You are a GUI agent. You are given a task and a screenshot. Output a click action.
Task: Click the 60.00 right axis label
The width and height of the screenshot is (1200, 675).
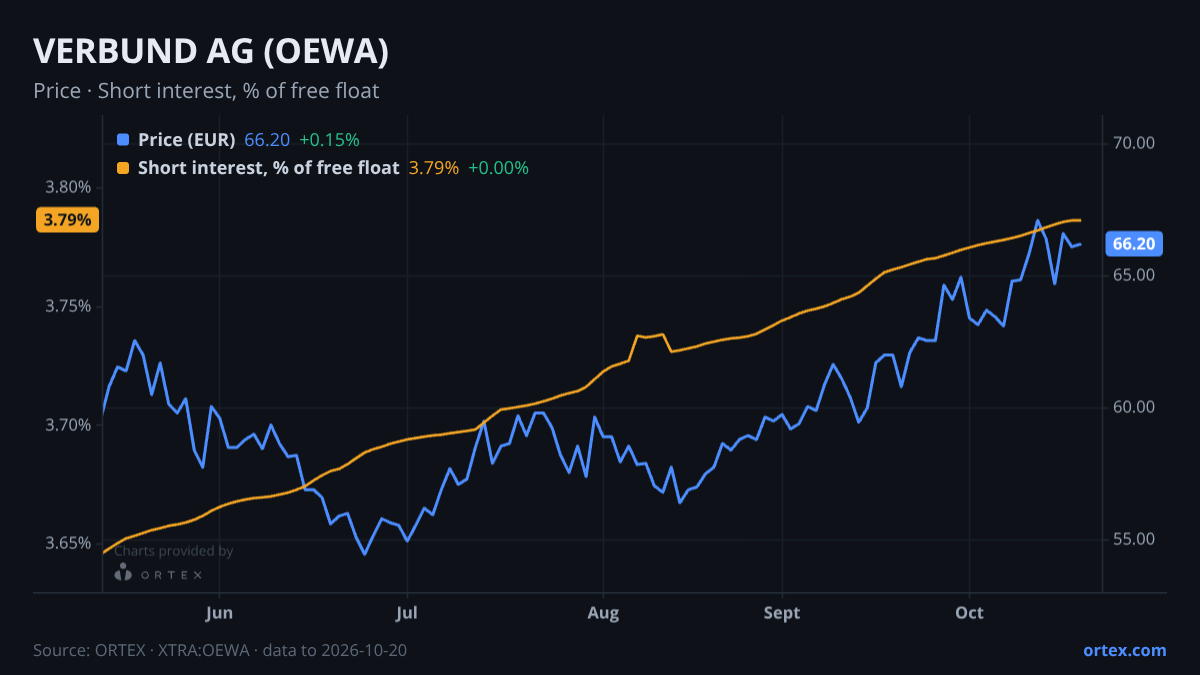pyautogui.click(x=1133, y=407)
